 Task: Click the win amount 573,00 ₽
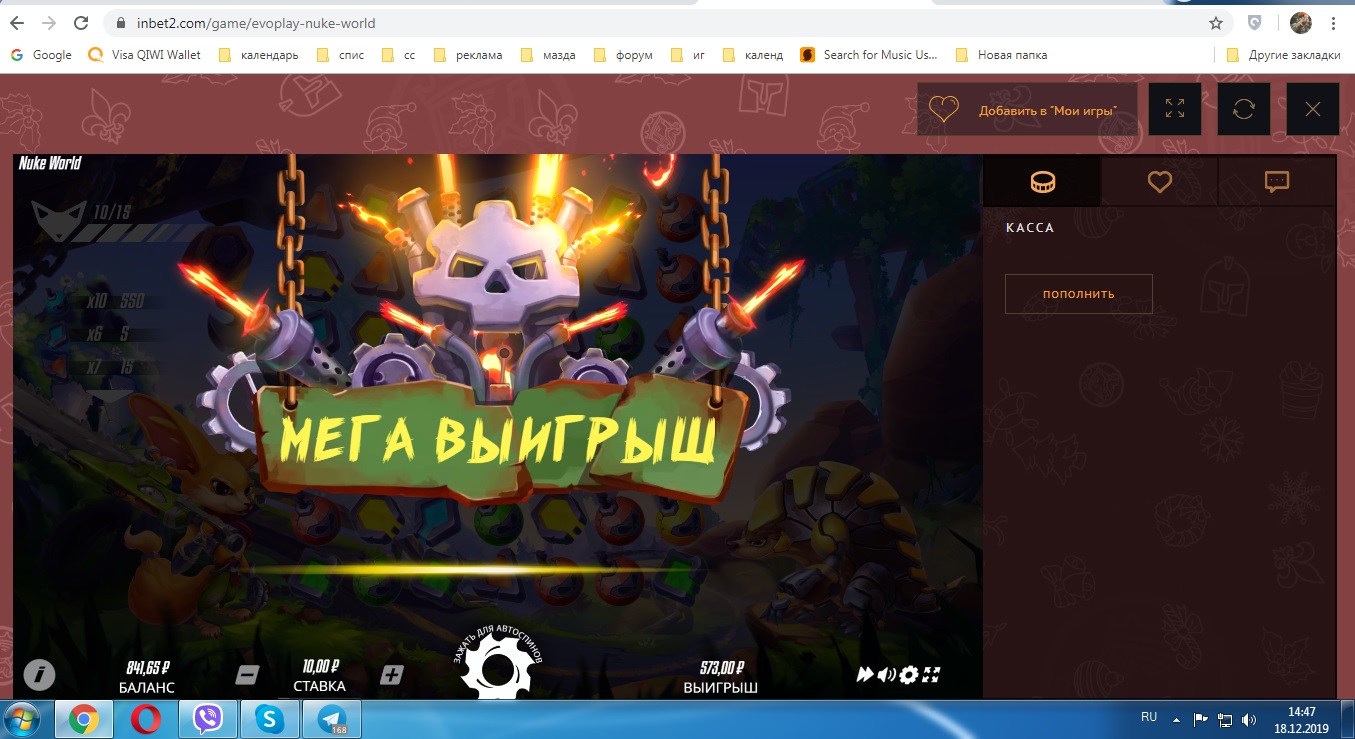point(721,668)
